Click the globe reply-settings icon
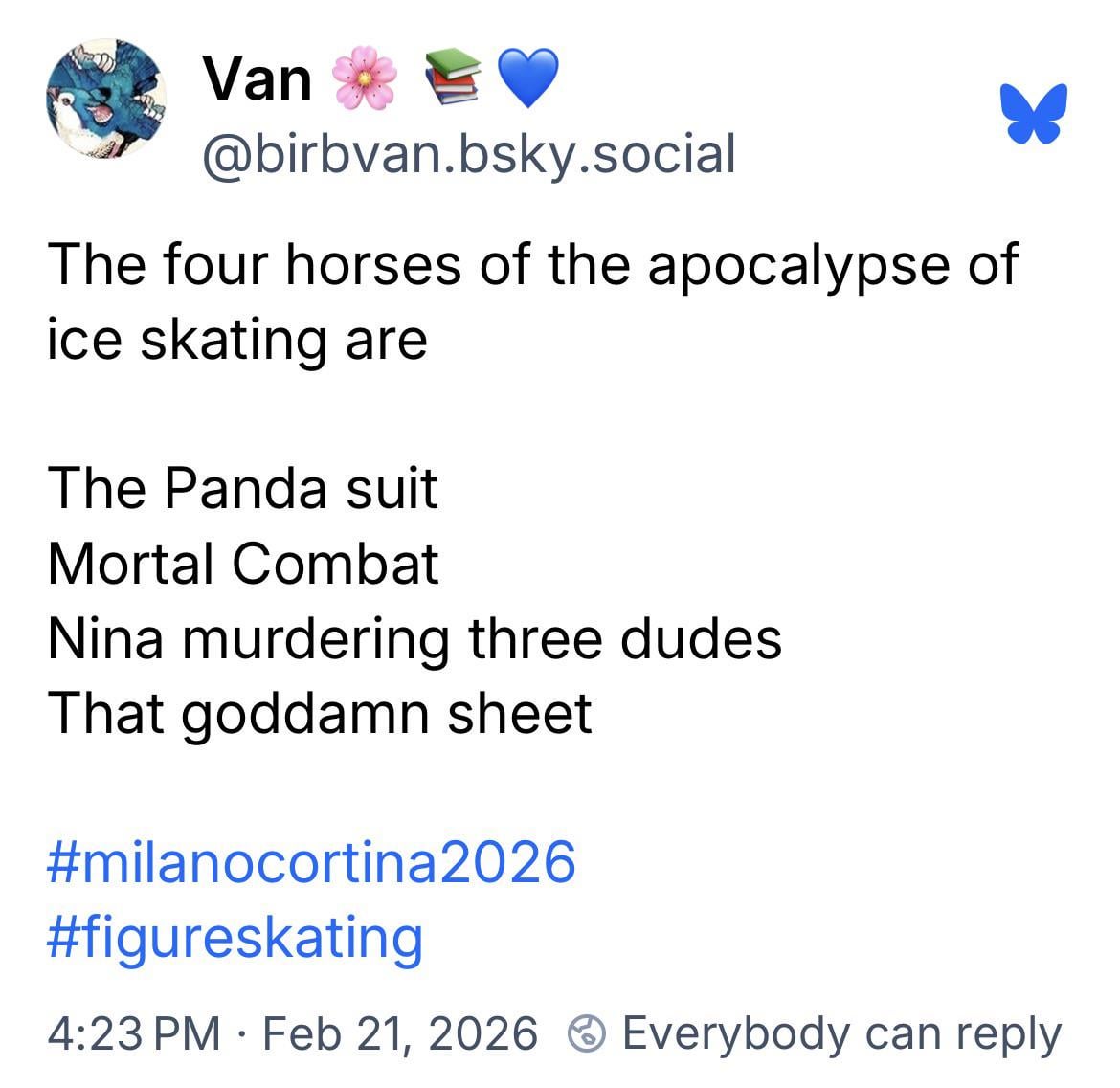Viewport: 1120px width, 1088px height. coord(587,1034)
